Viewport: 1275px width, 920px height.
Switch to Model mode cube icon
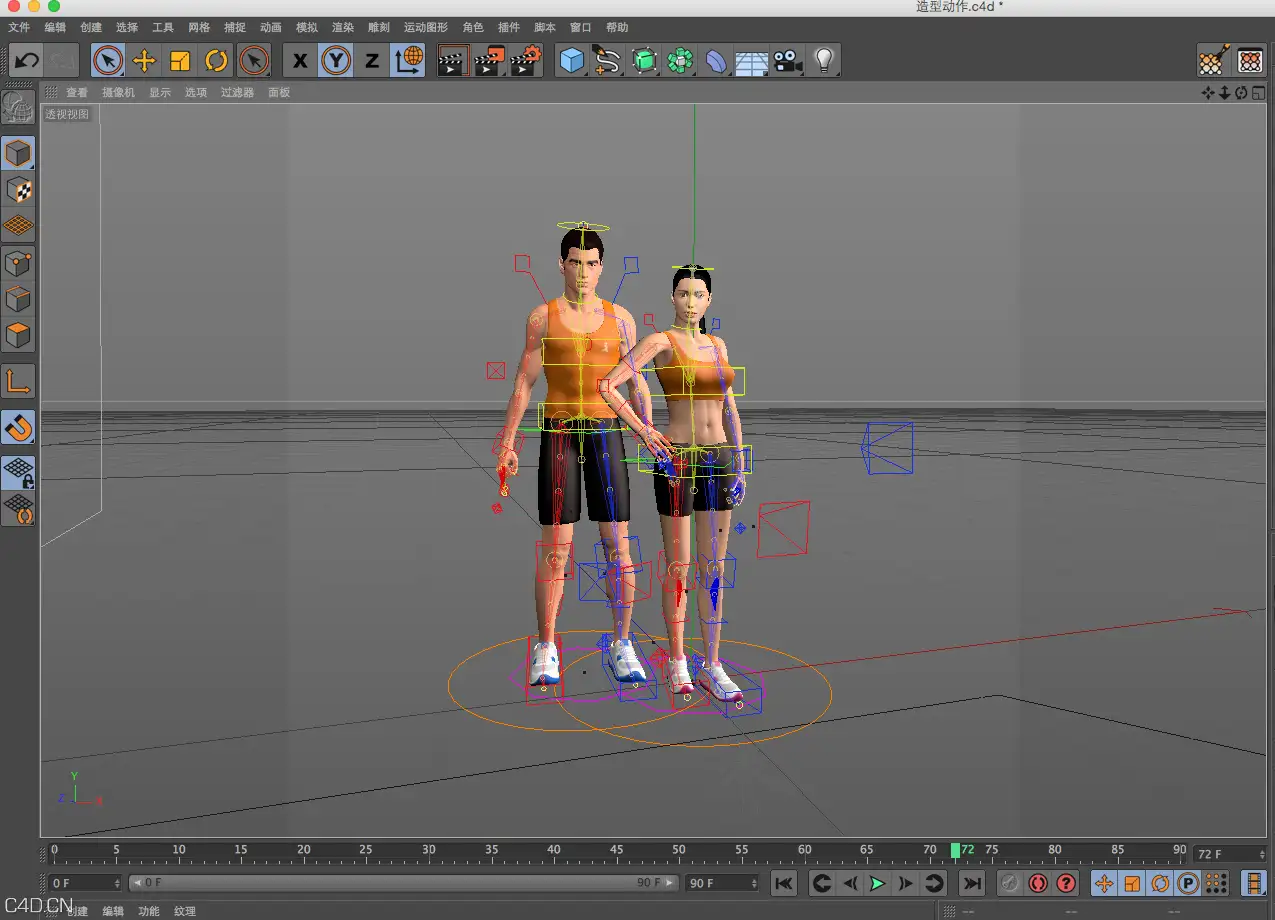coord(18,153)
